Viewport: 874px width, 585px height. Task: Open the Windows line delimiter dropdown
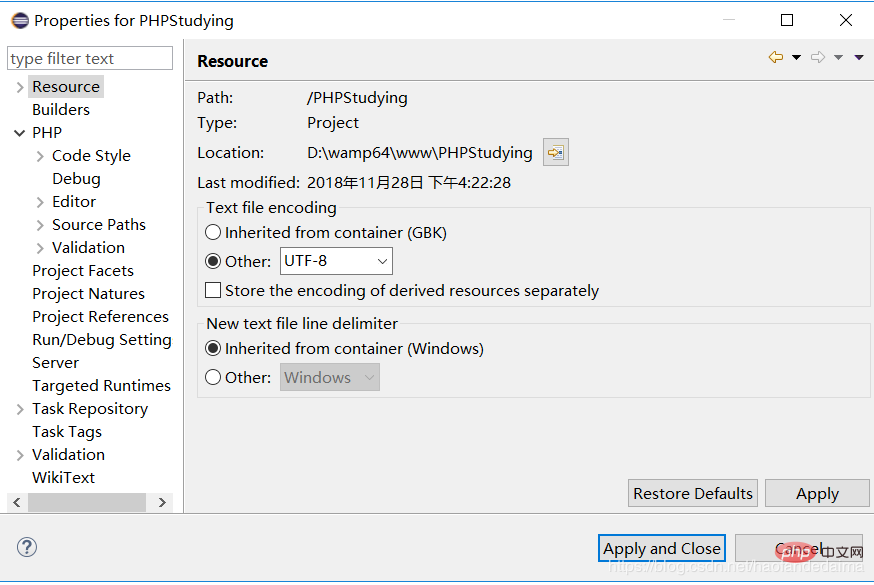pos(330,377)
